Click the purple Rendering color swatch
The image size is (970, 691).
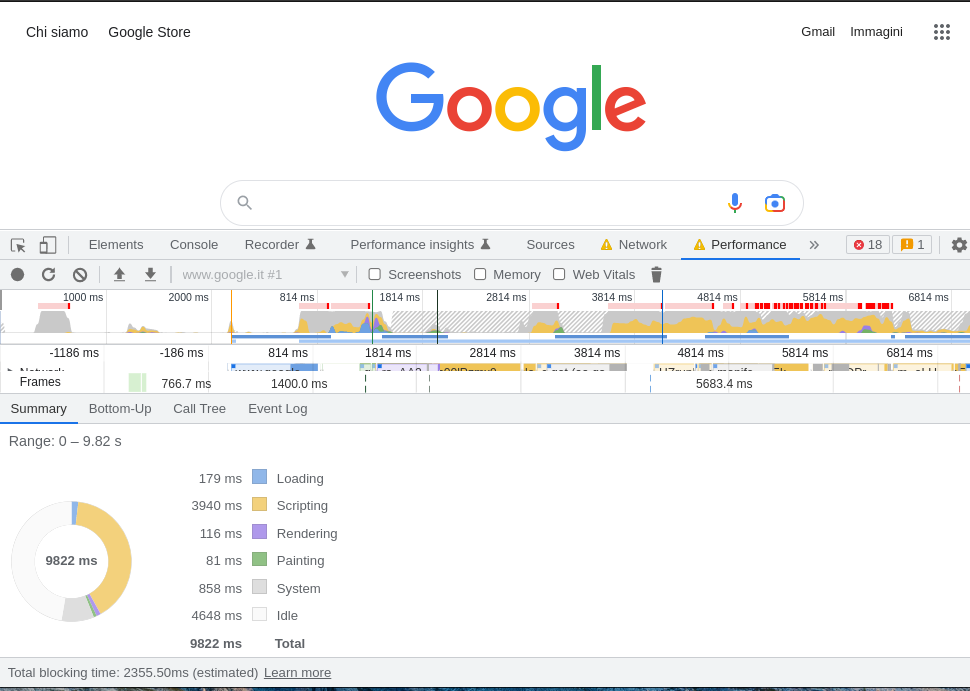(260, 532)
